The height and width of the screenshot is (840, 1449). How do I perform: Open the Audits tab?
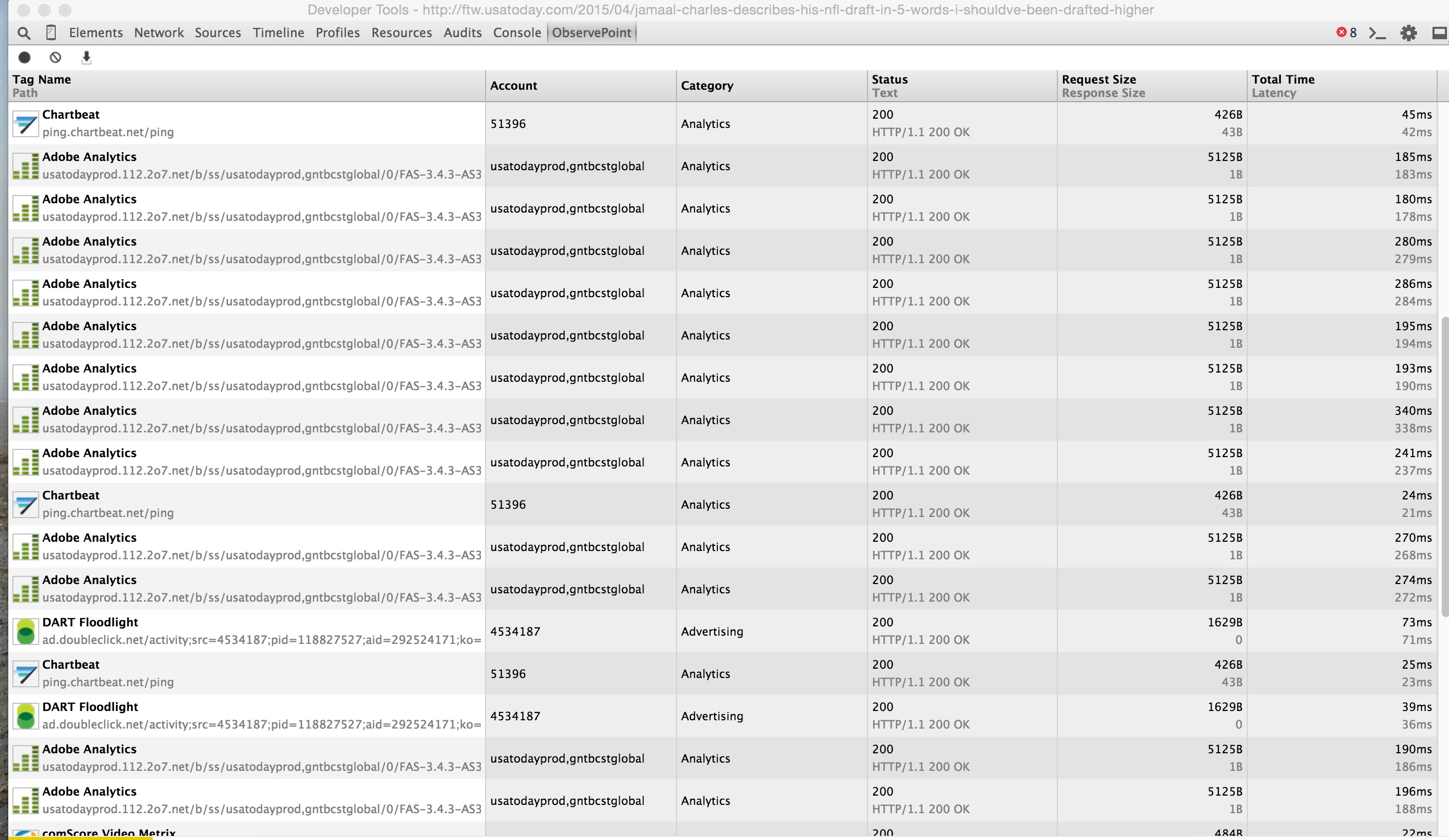462,33
